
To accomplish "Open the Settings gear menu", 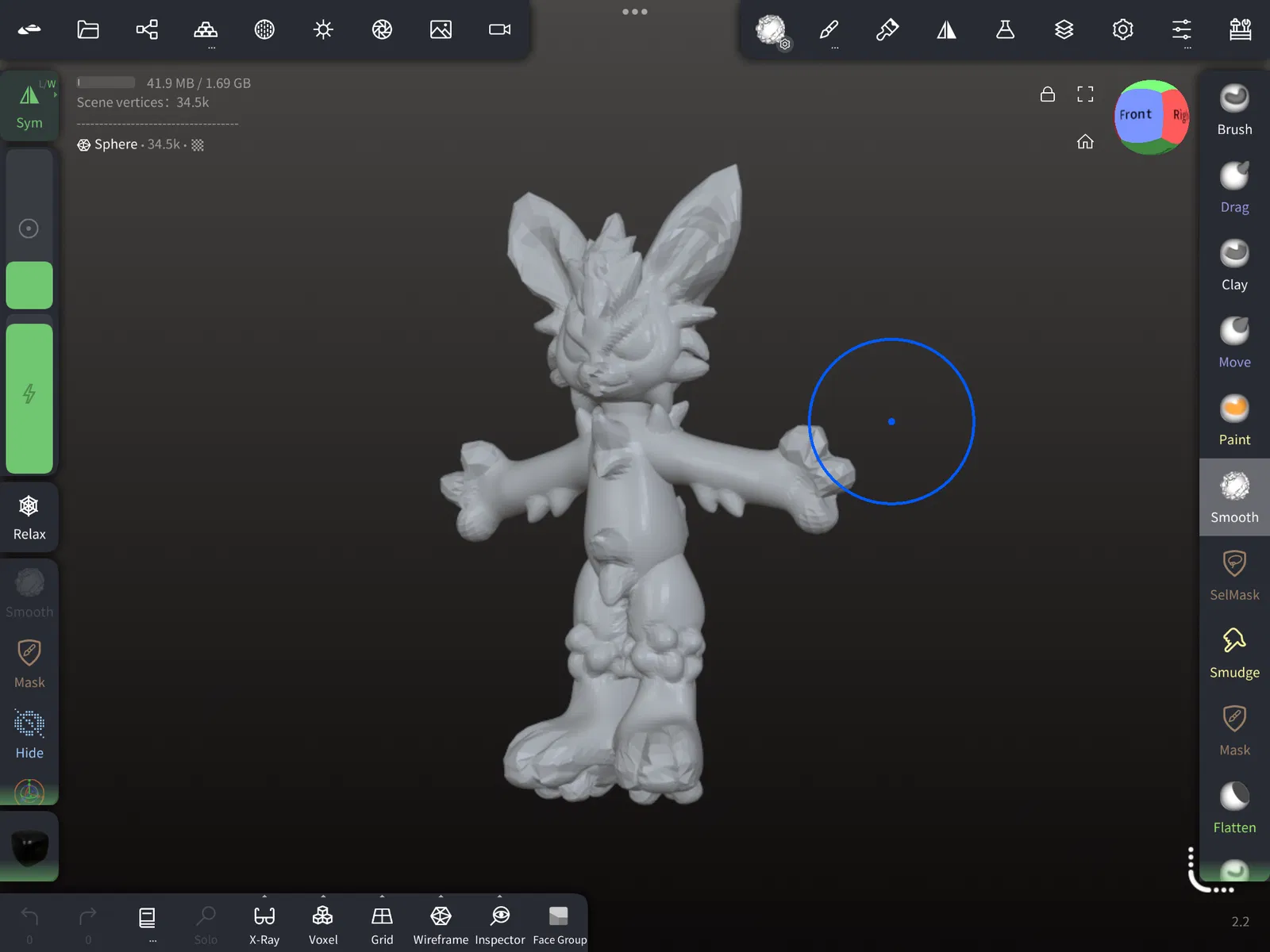I will 1122,30.
